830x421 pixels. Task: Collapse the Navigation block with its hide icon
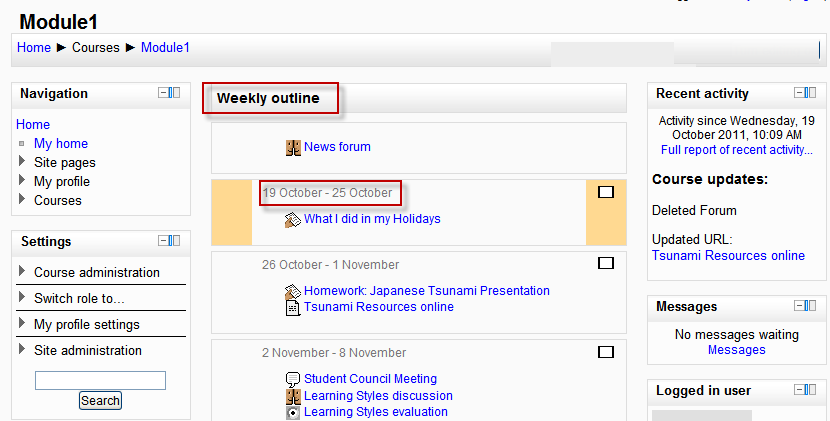tap(163, 93)
